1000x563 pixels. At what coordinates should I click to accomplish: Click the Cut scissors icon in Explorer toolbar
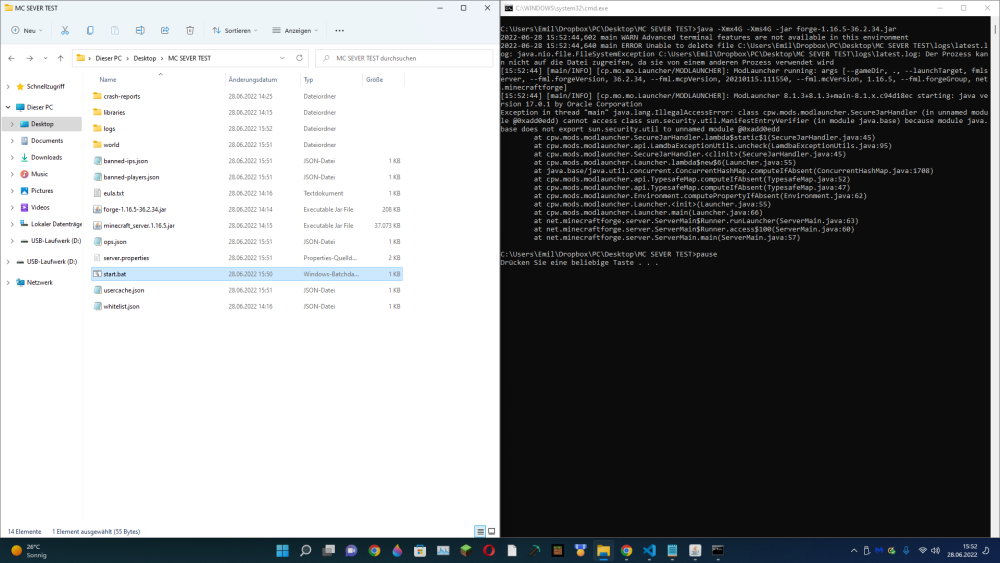pos(65,31)
